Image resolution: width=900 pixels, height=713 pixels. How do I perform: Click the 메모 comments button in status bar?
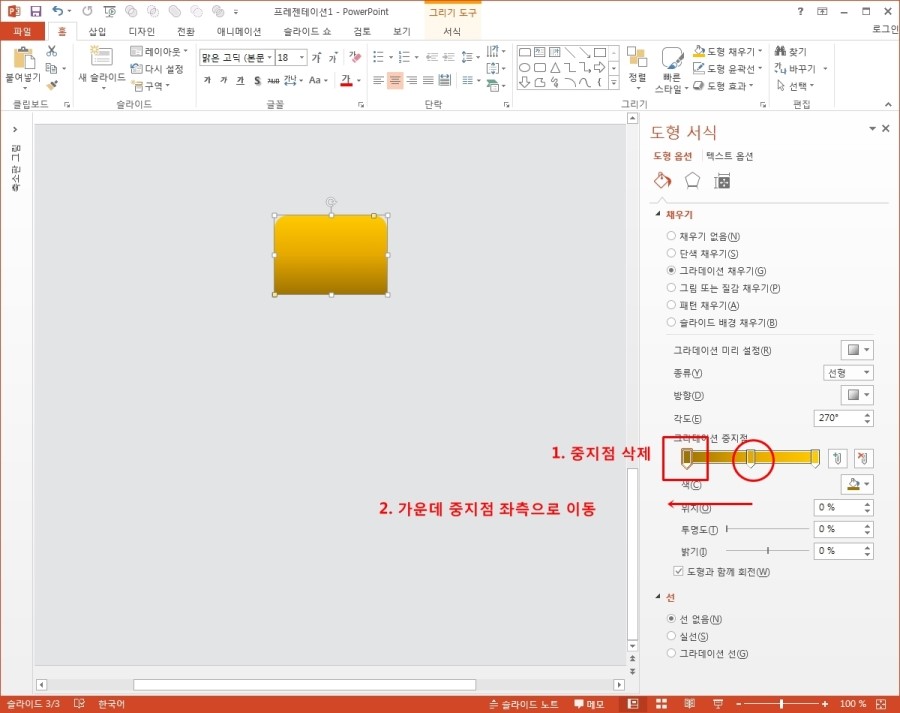[589, 704]
